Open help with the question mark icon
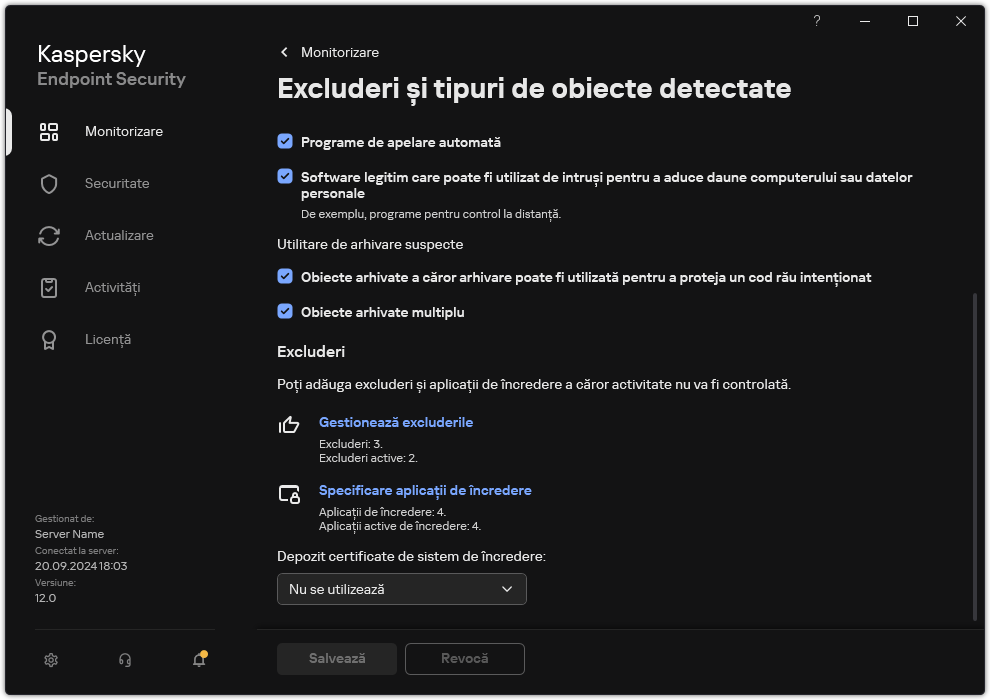This screenshot has width=990, height=700. (x=816, y=21)
